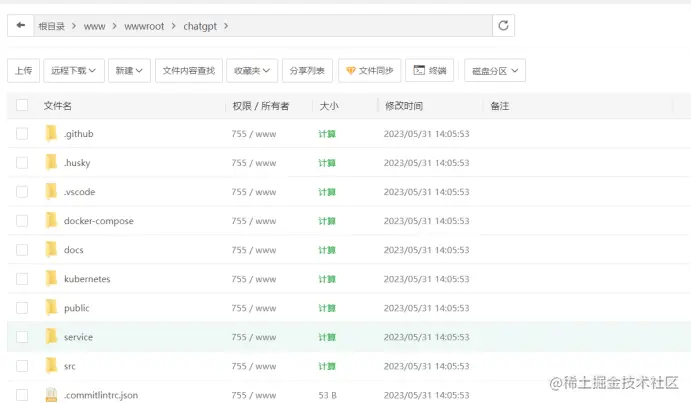
Task: Calculate size of docker-compose folder
Action: pyautogui.click(x=327, y=220)
